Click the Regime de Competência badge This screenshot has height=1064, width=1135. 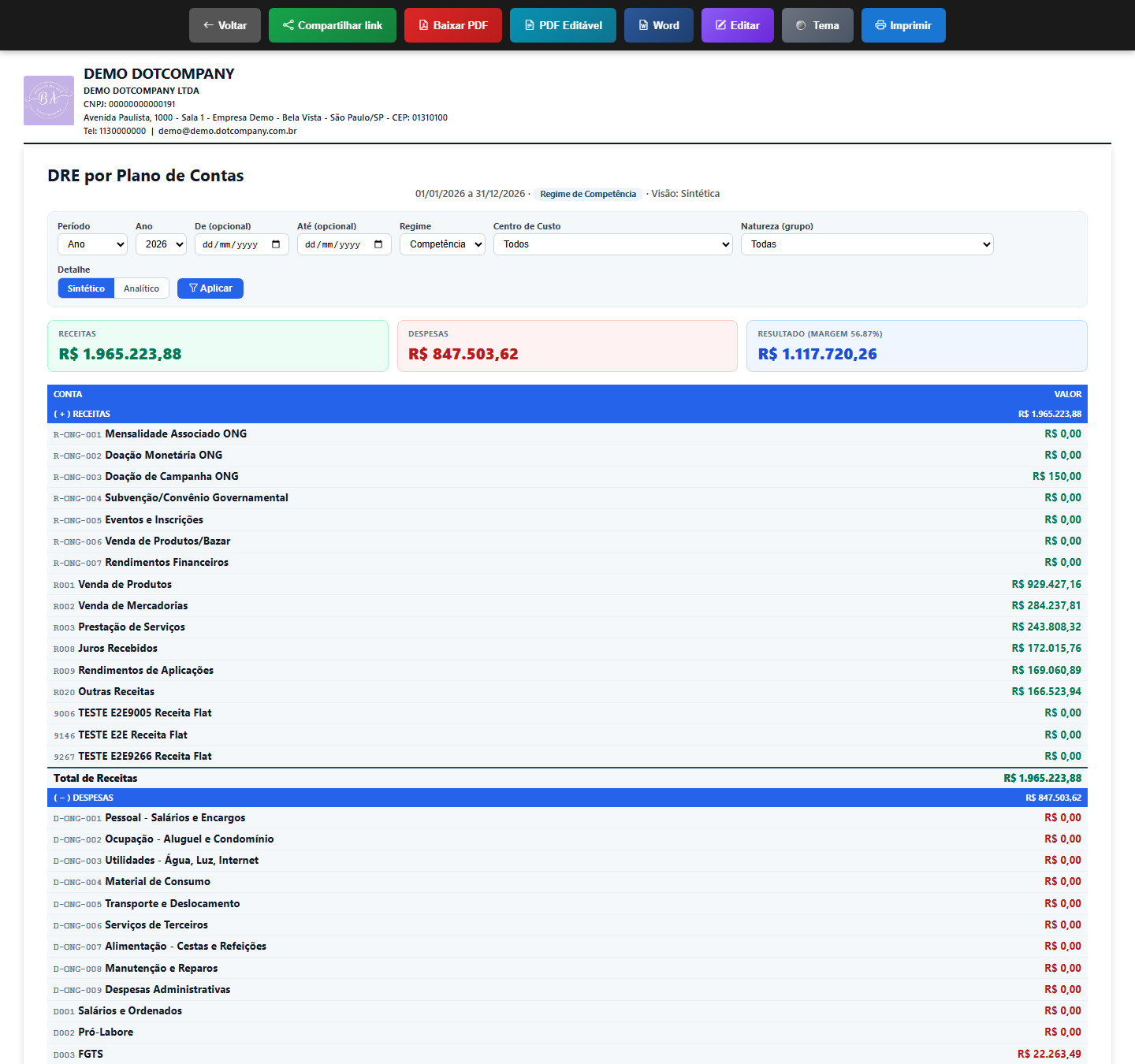(588, 194)
